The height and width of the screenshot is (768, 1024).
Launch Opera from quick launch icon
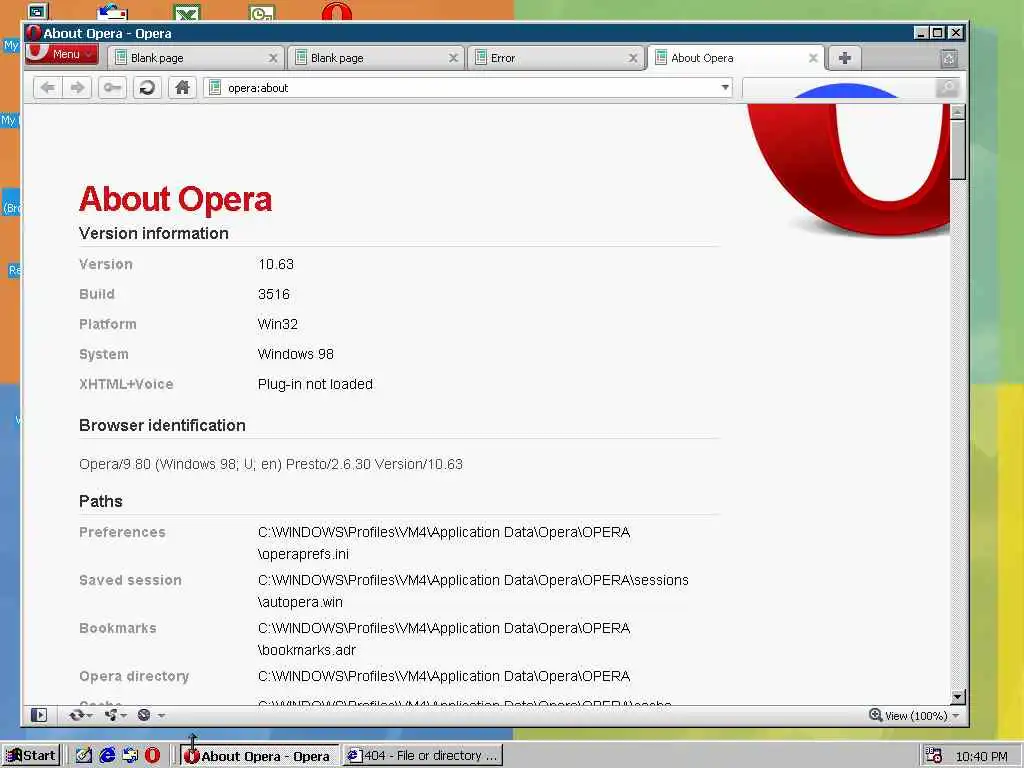[152, 756]
